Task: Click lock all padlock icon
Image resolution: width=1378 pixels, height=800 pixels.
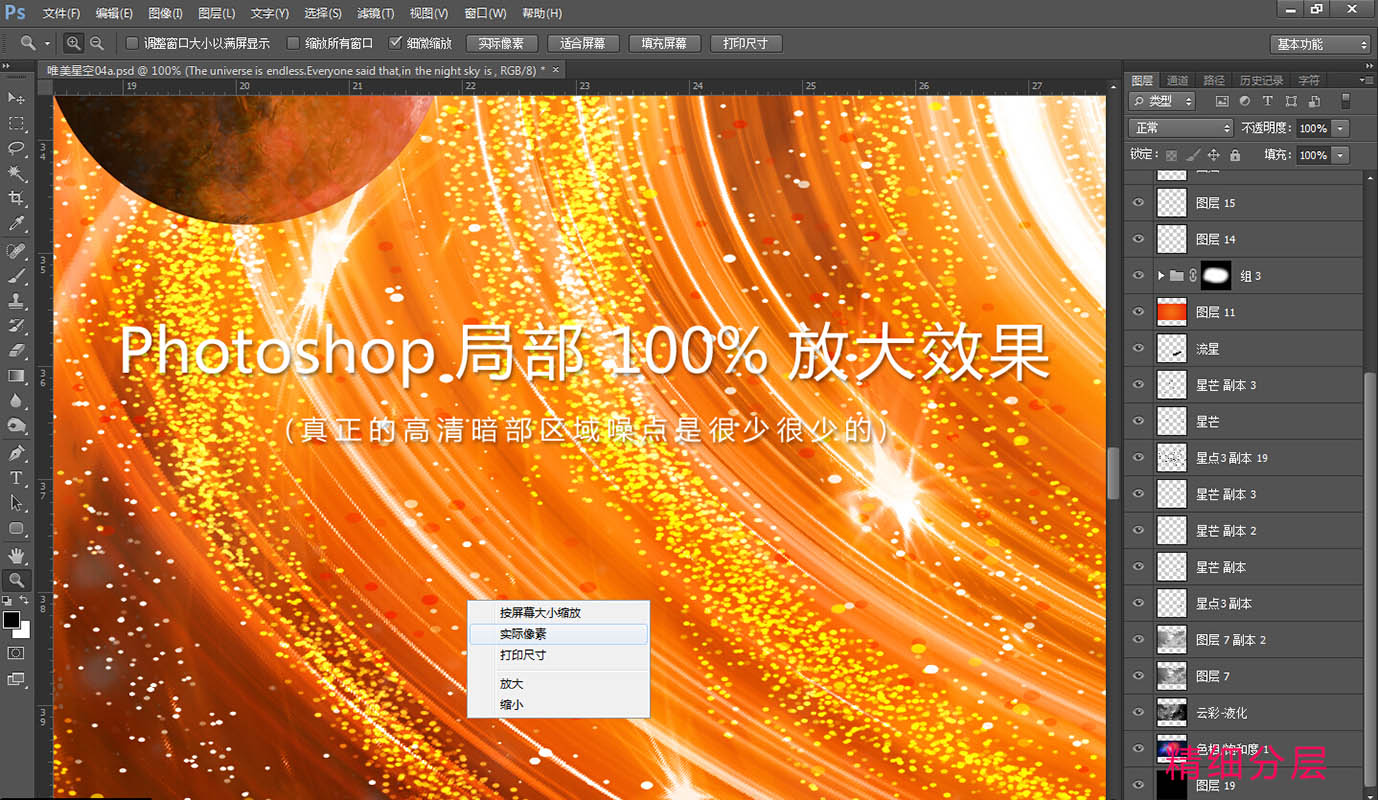Action: tap(1235, 155)
